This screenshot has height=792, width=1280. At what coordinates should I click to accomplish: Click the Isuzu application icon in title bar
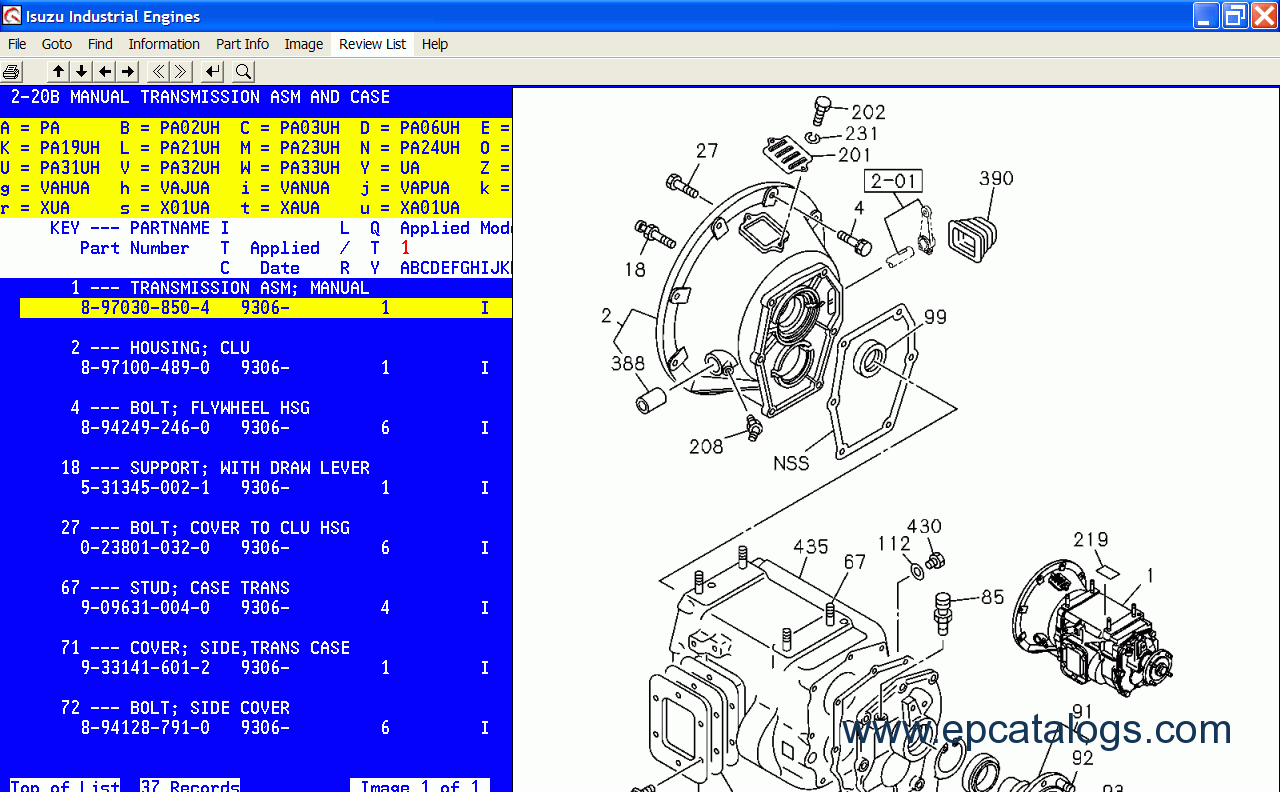[12, 16]
